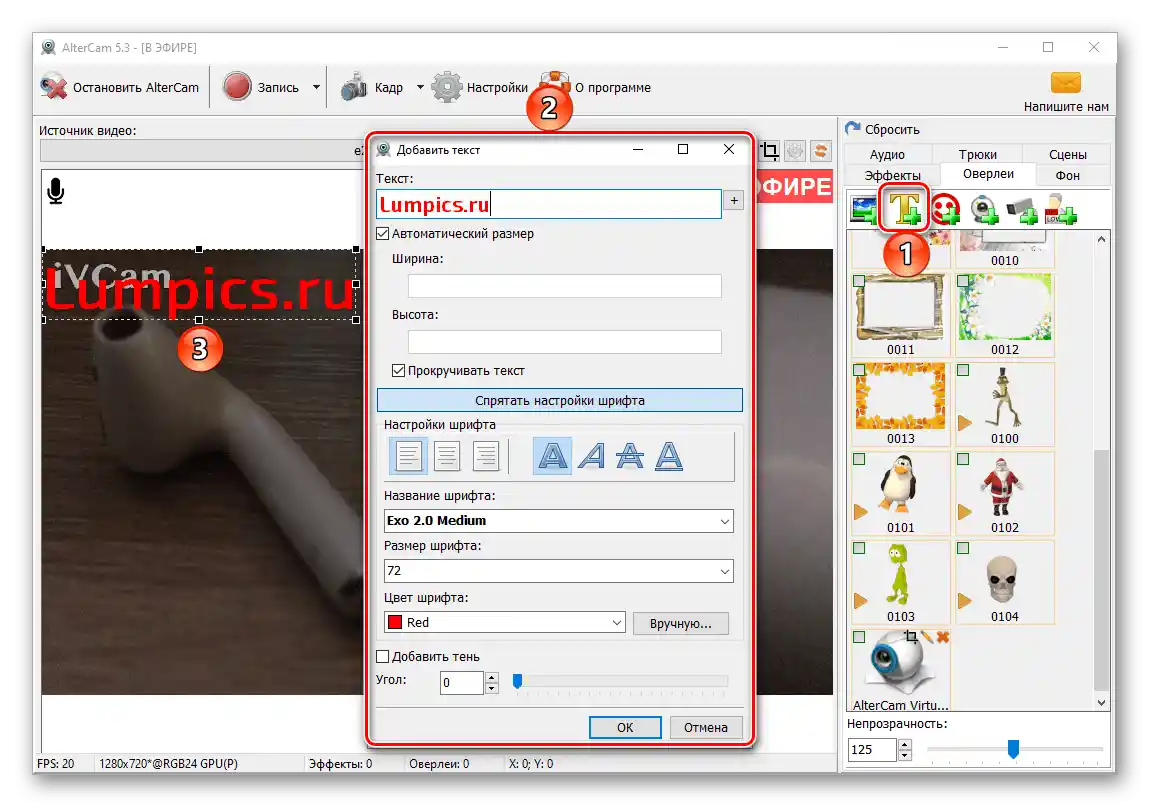Select the right text alignment icon
The width and height of the screenshot is (1150, 807).
(486, 456)
